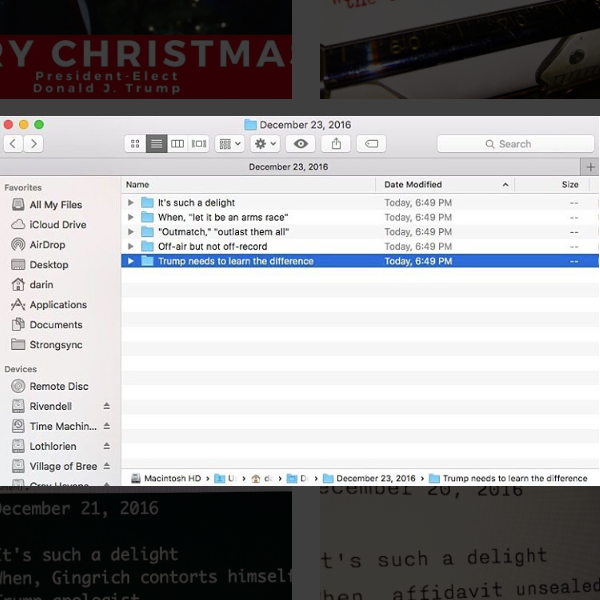This screenshot has width=600, height=600.
Task: Eject the Lothlorien drive
Action: click(107, 446)
